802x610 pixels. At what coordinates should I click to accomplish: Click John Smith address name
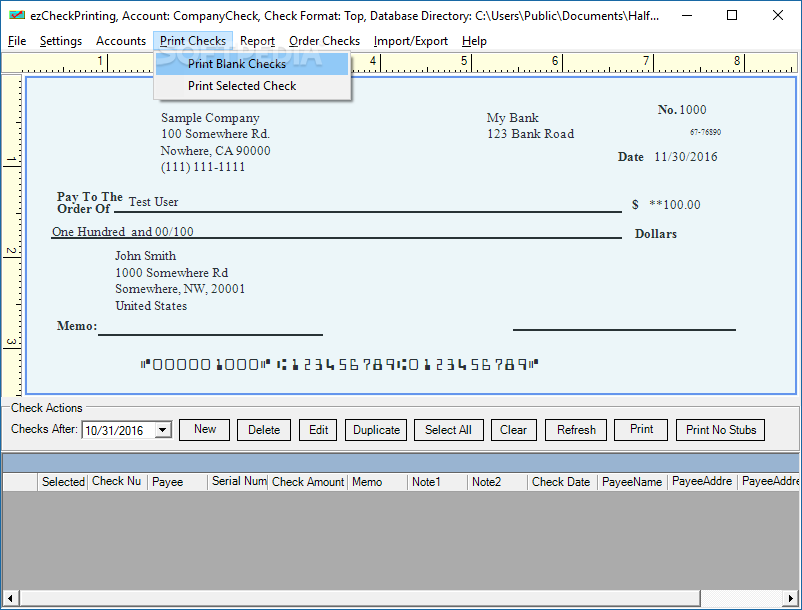[x=145, y=256]
